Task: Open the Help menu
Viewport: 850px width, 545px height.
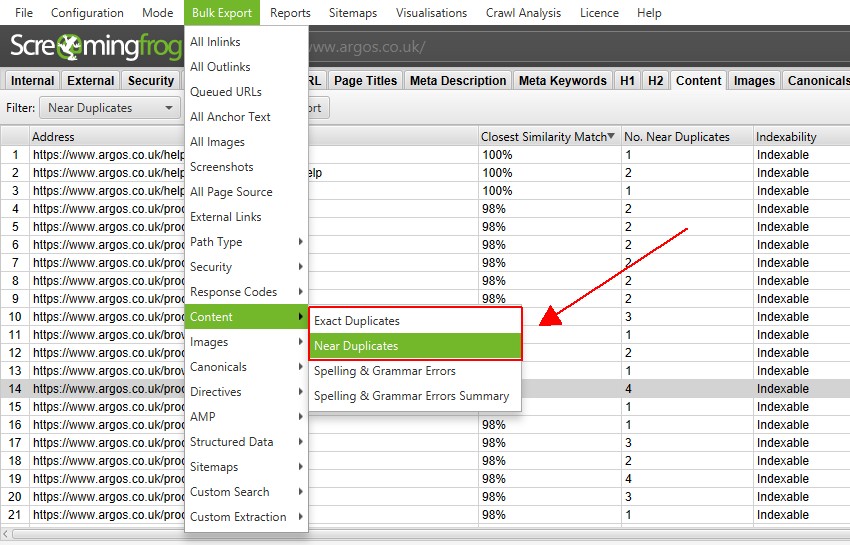Action: 649,12
